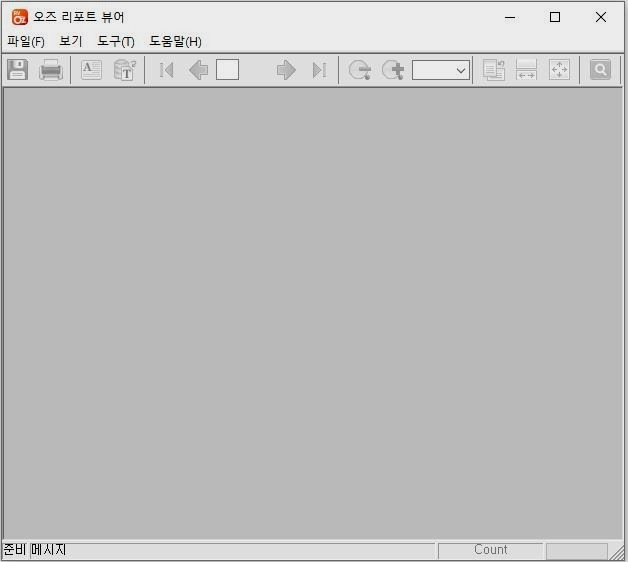628x562 pixels.
Task: Open the 보기 menu
Action: click(70, 41)
